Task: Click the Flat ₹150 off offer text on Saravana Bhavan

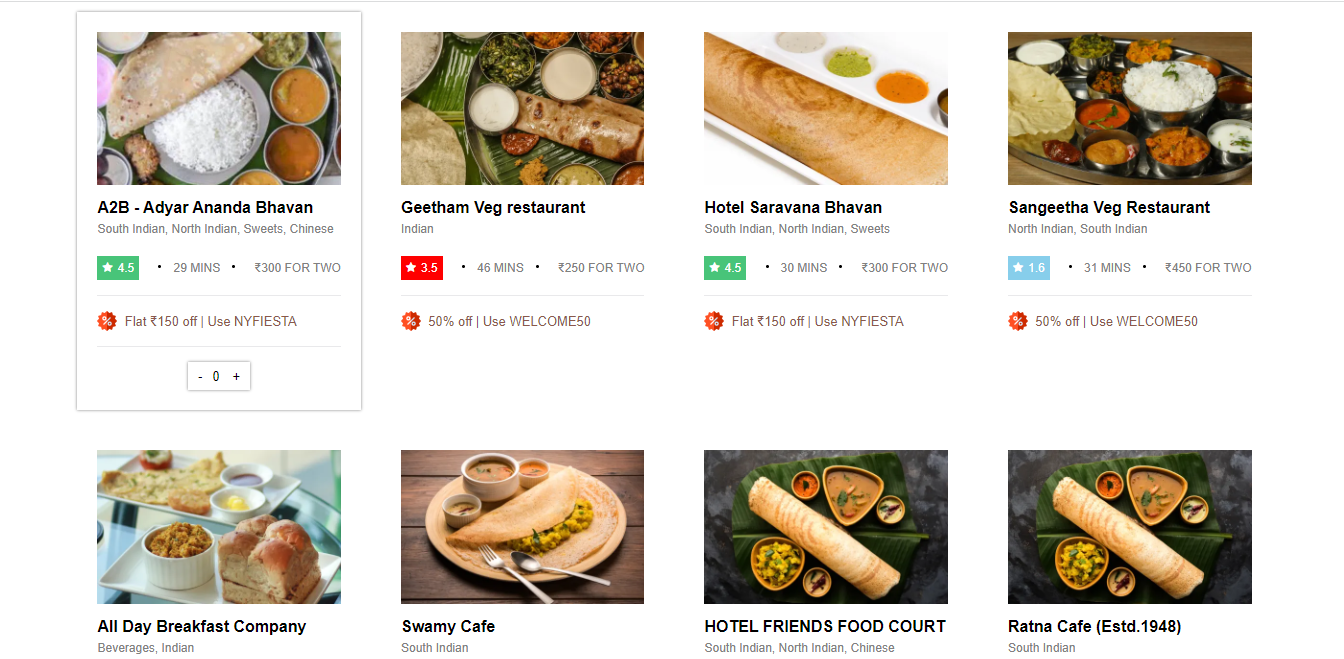Action: tap(768, 321)
